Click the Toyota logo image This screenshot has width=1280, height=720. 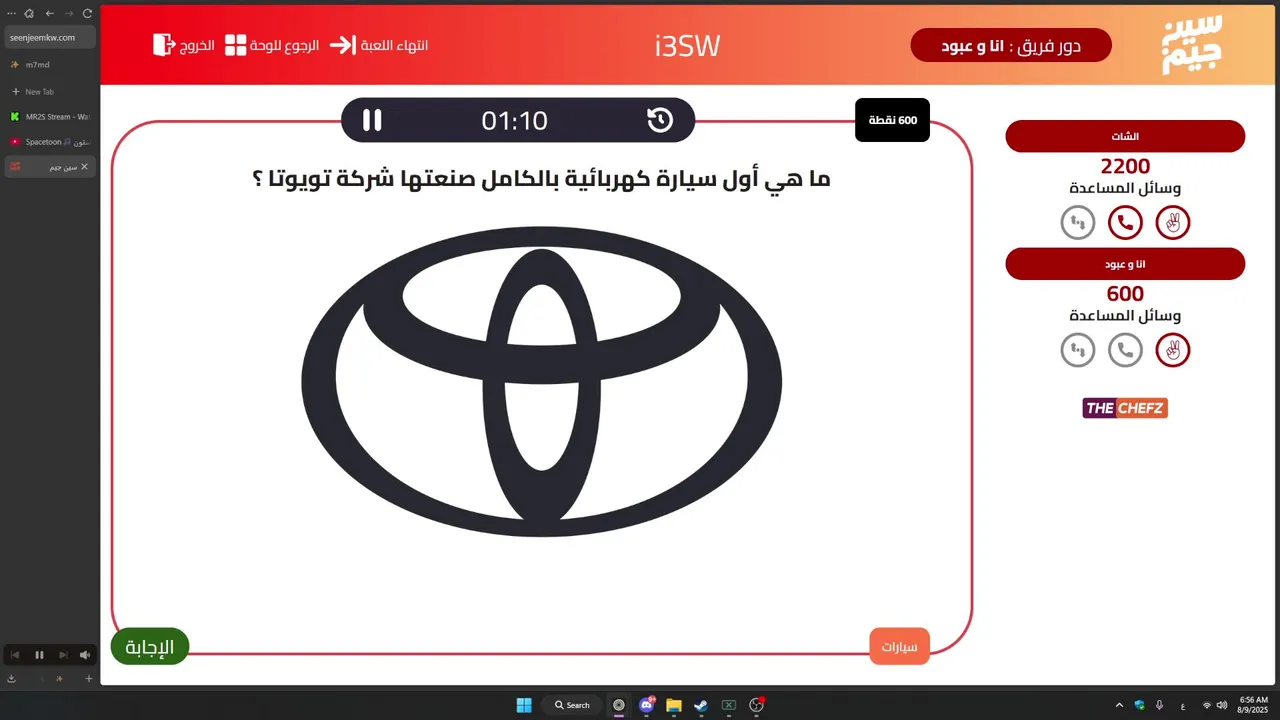(541, 381)
